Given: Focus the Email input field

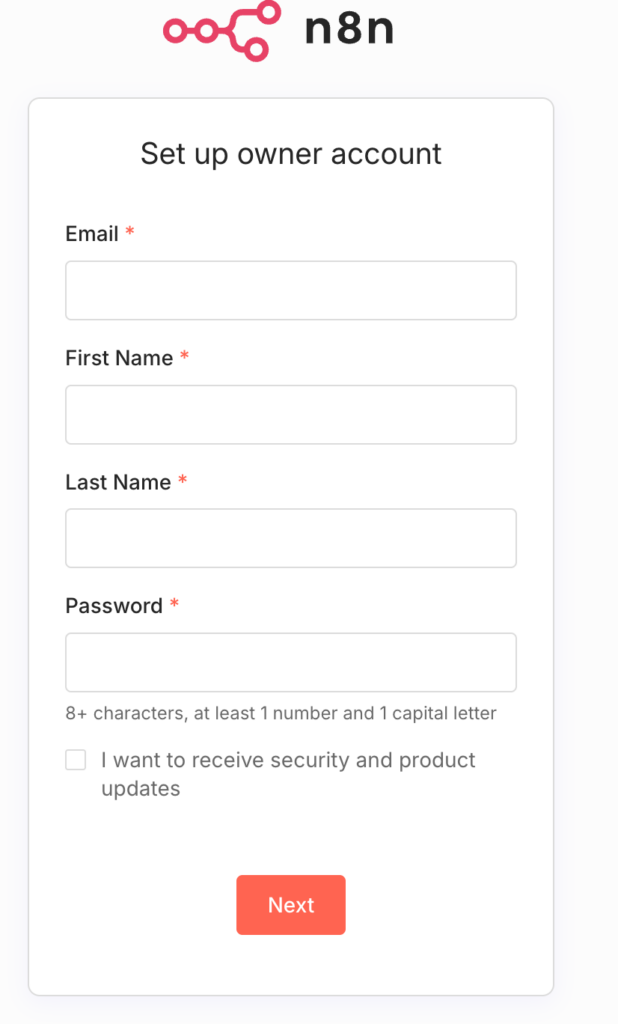Looking at the screenshot, I should [290, 290].
